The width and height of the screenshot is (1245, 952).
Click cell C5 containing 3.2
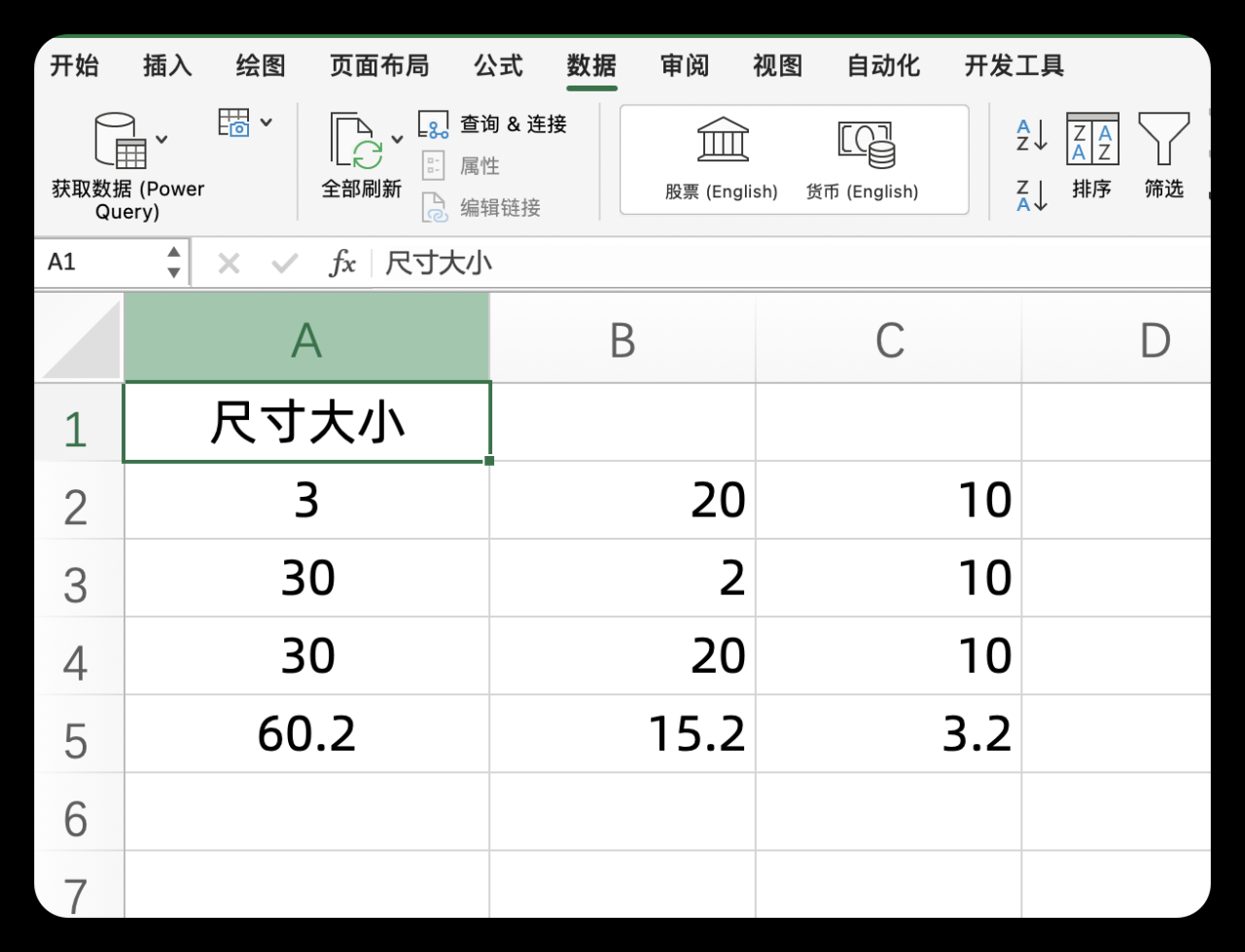[x=889, y=734]
